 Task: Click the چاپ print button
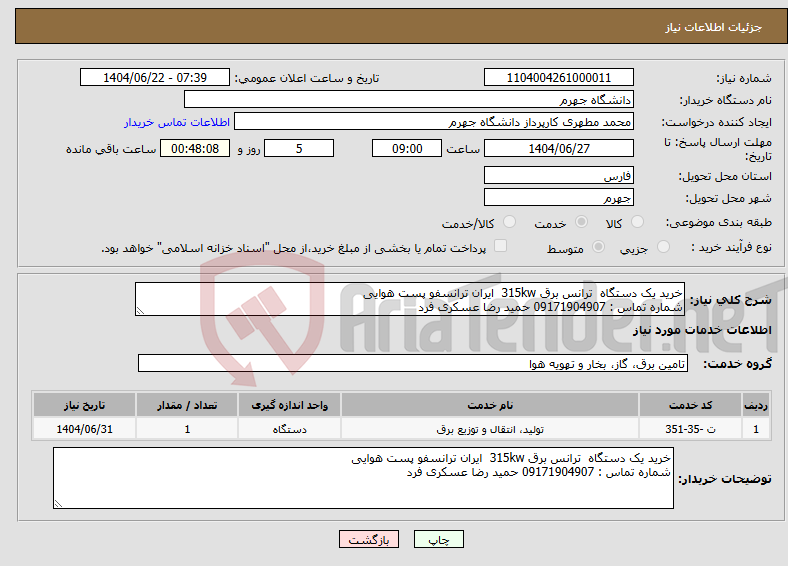click(x=439, y=539)
